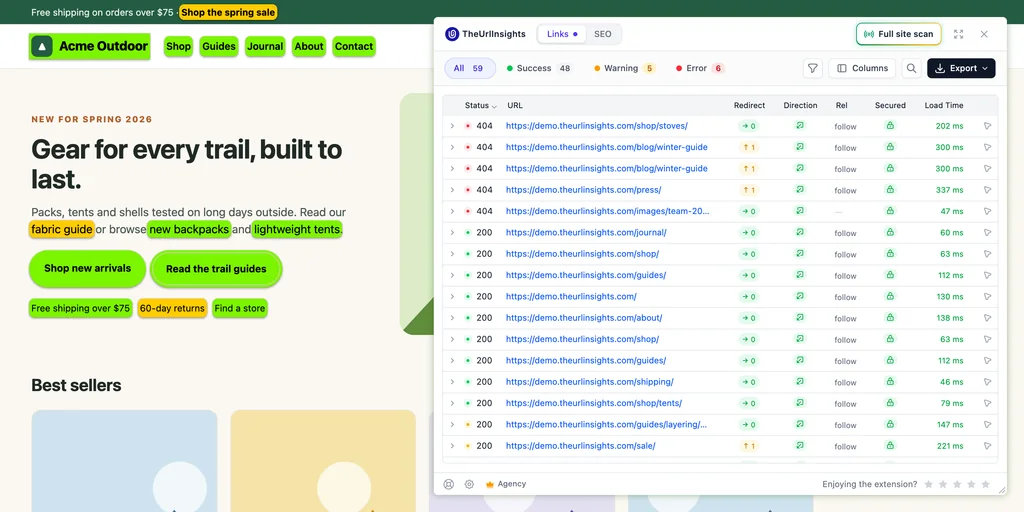Filter by Warning 5 links
The image size is (1024, 512).
click(624, 68)
